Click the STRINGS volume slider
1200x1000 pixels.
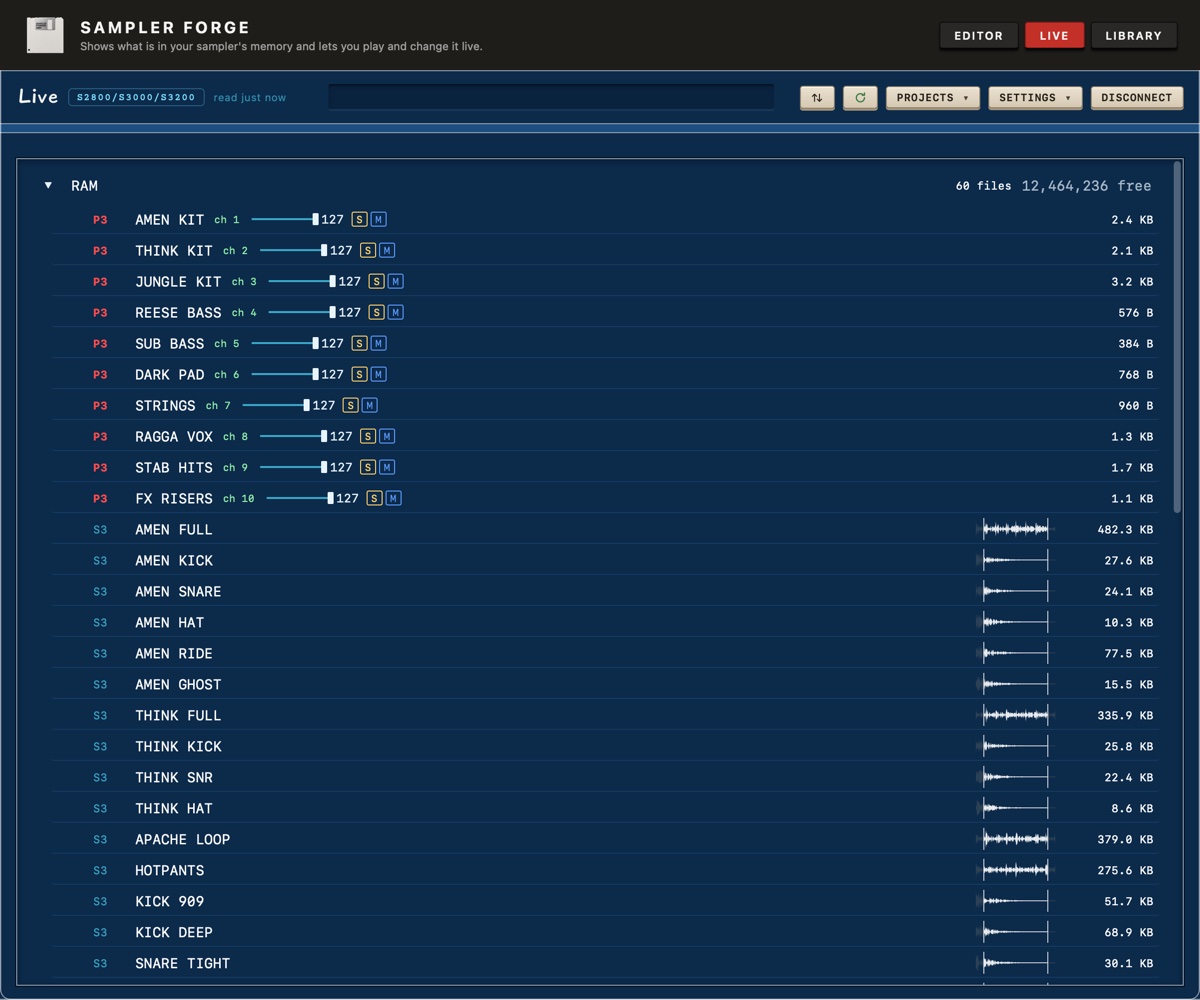(x=276, y=405)
